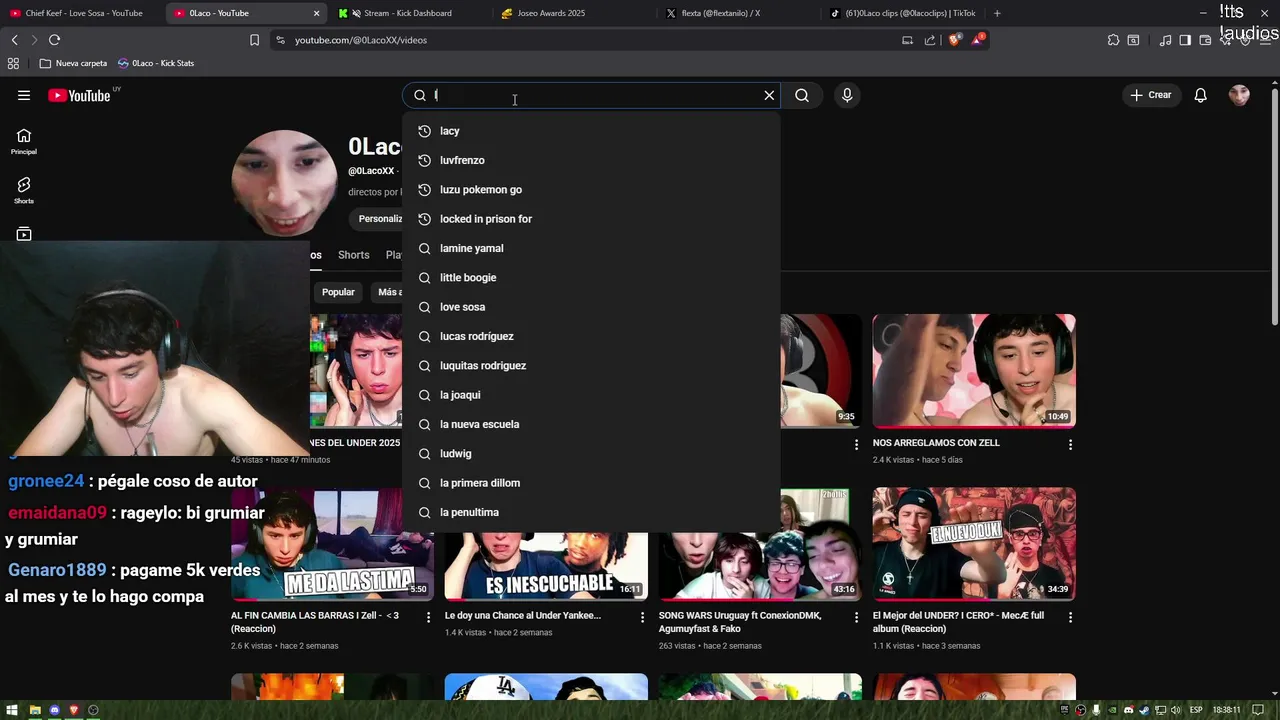Open Shorts from the left sidebar
This screenshot has height=720, width=1280.
[24, 190]
